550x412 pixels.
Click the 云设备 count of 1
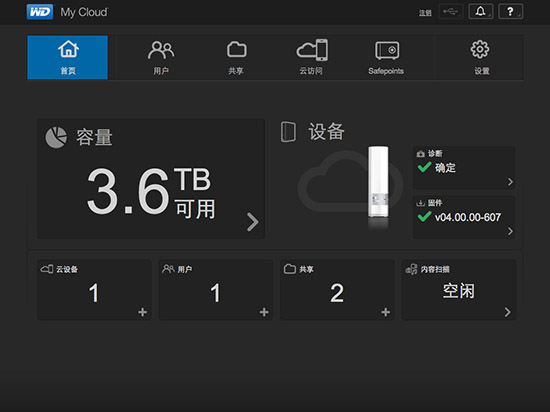pyautogui.click(x=94, y=293)
